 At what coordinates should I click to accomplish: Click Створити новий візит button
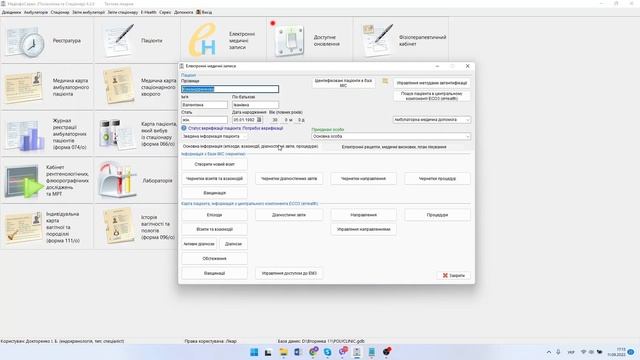click(x=214, y=164)
